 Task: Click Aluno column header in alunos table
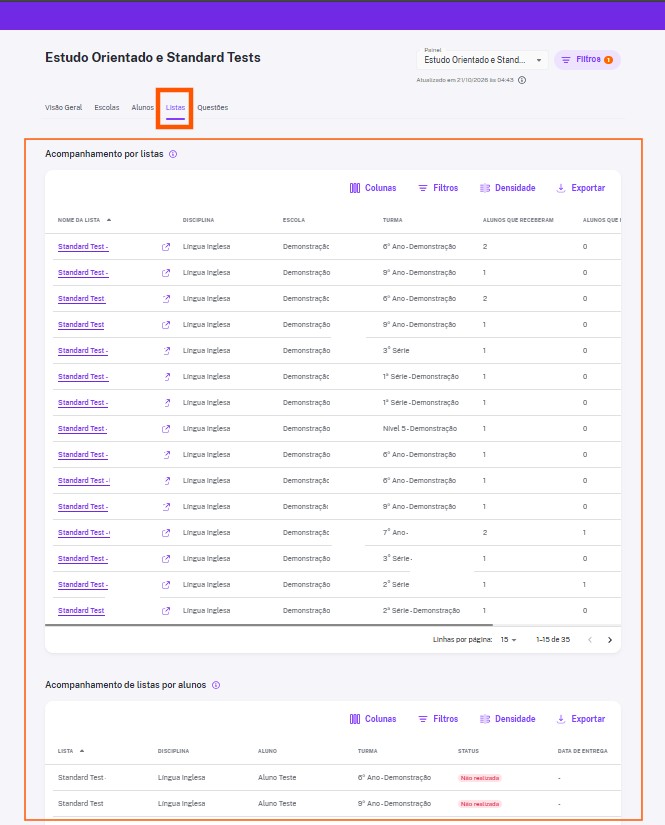click(267, 751)
